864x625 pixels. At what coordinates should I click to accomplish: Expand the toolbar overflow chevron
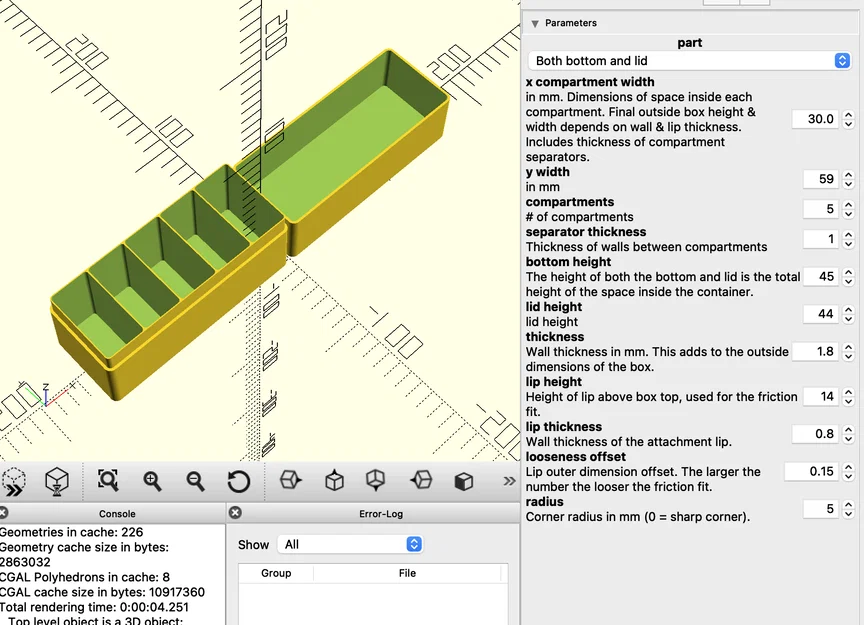tap(507, 481)
